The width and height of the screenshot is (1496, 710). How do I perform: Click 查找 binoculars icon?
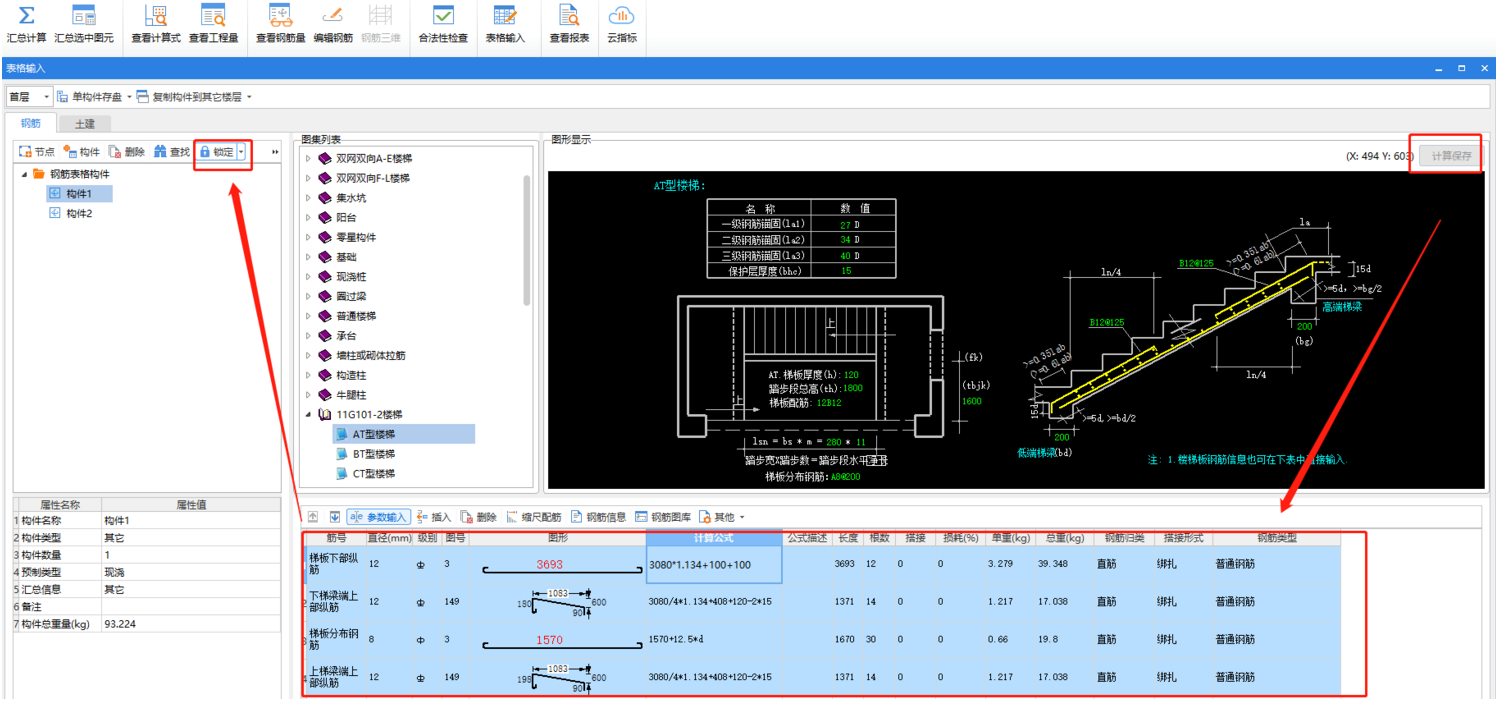click(x=172, y=152)
